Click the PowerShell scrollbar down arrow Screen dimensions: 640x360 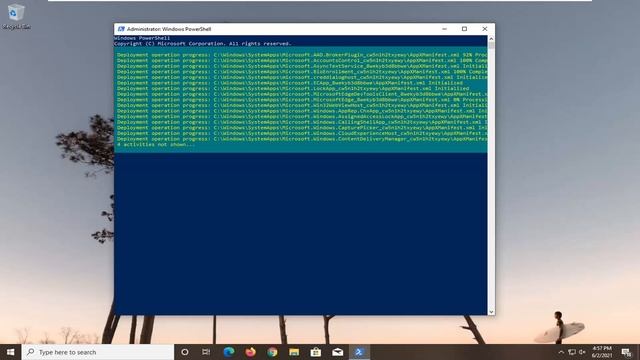(491, 311)
